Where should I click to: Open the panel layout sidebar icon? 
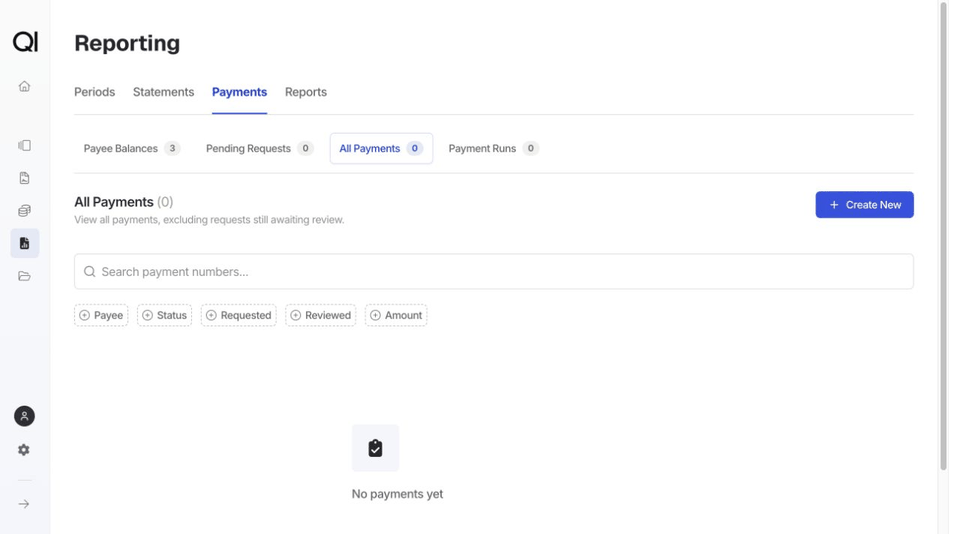pos(24,146)
